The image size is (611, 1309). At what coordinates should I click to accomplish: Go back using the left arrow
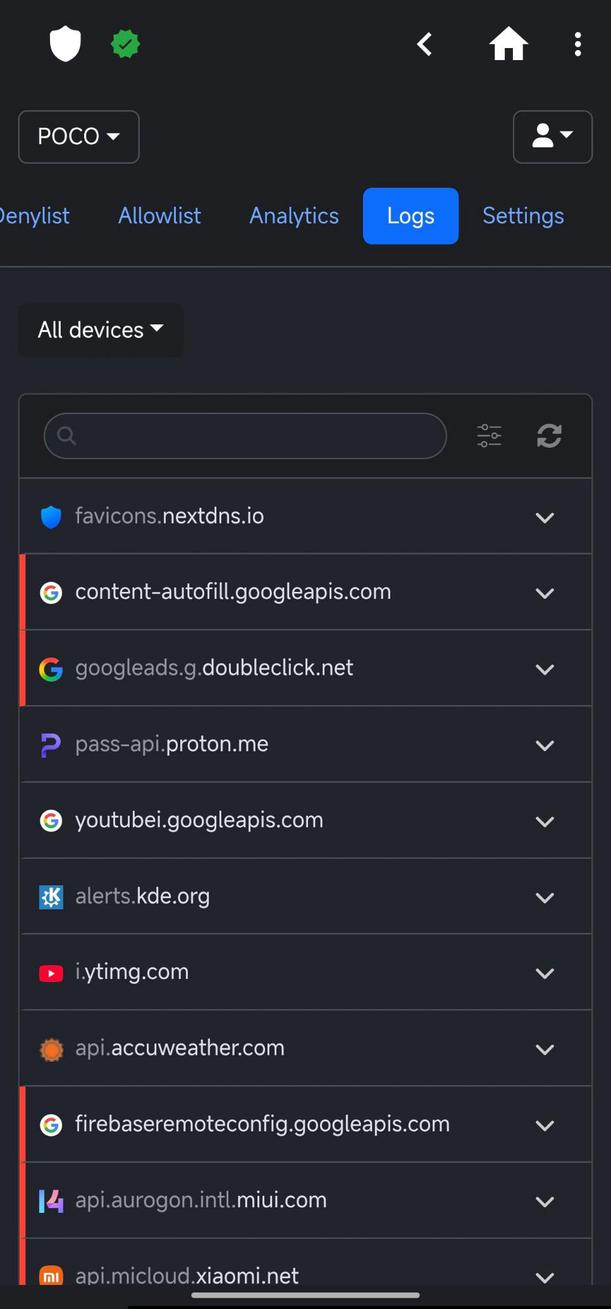pyautogui.click(x=424, y=43)
